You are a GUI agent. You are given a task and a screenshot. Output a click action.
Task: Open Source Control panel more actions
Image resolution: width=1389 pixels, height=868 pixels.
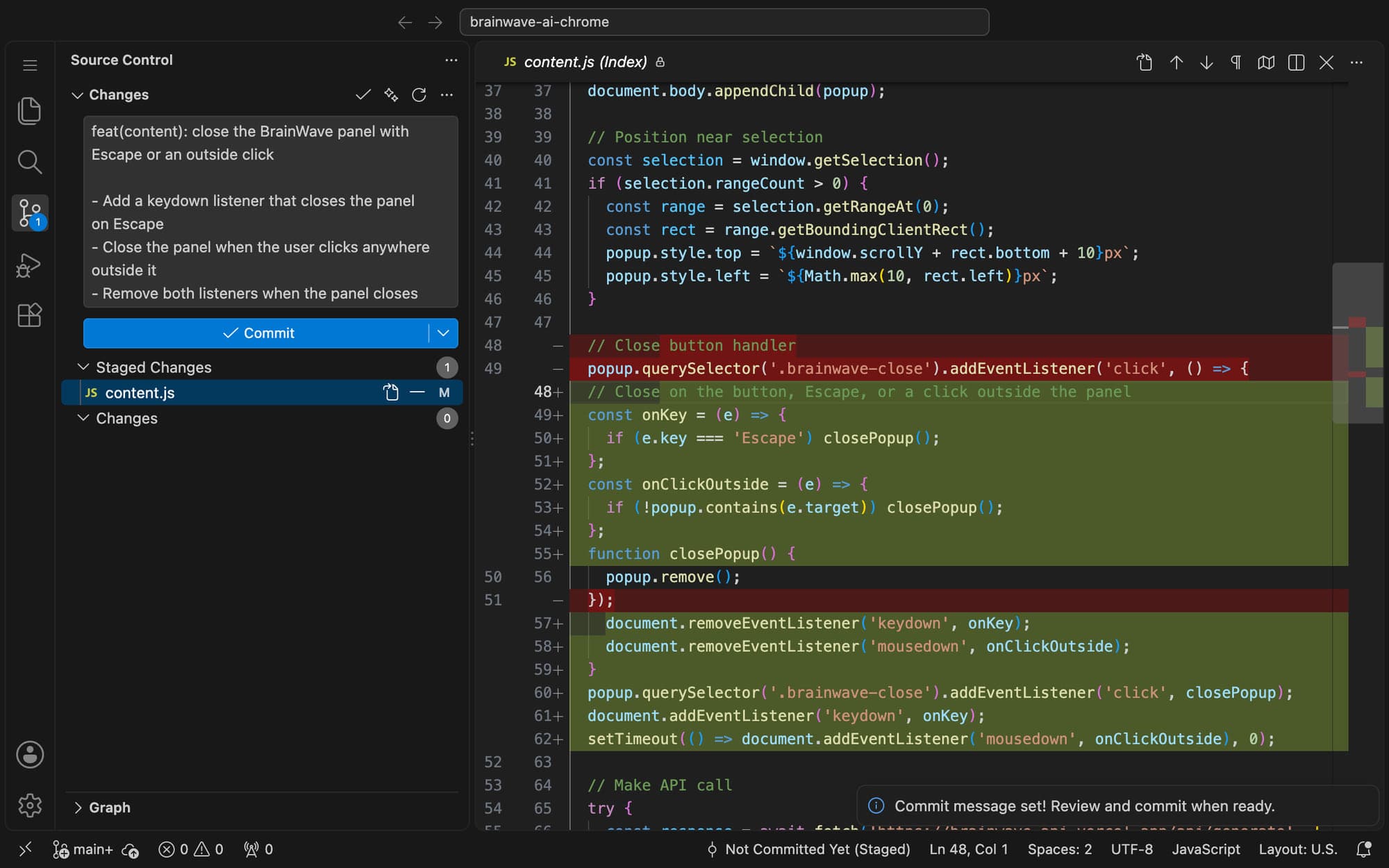coord(451,60)
